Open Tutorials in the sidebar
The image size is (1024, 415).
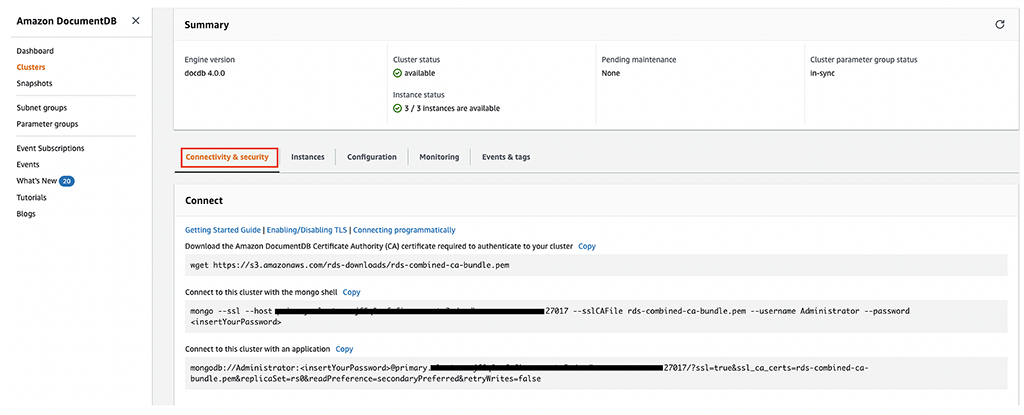pyautogui.click(x=31, y=197)
